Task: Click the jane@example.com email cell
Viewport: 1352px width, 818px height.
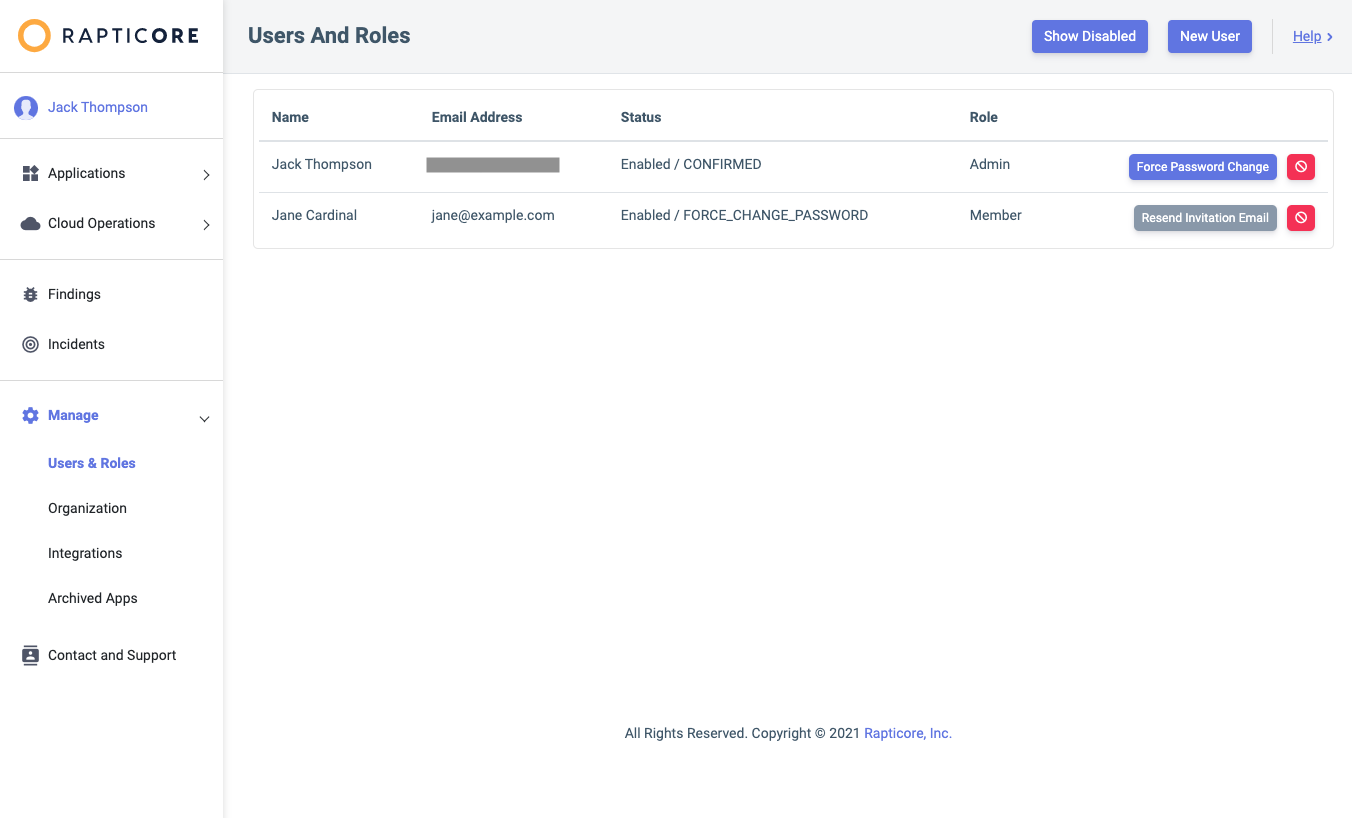Action: coord(493,215)
